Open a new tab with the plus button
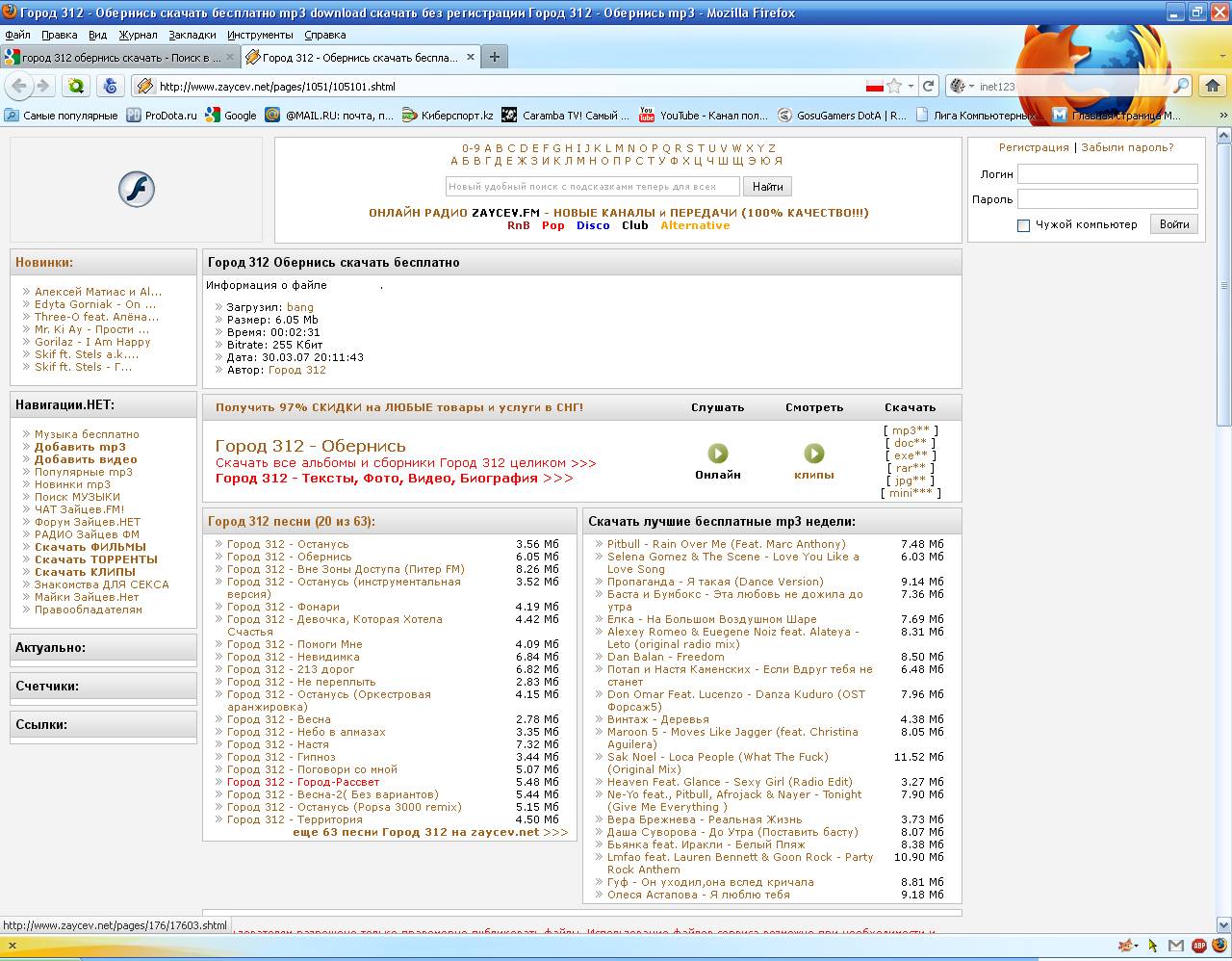Viewport: 1232px width, 961px height. pyautogui.click(x=494, y=57)
